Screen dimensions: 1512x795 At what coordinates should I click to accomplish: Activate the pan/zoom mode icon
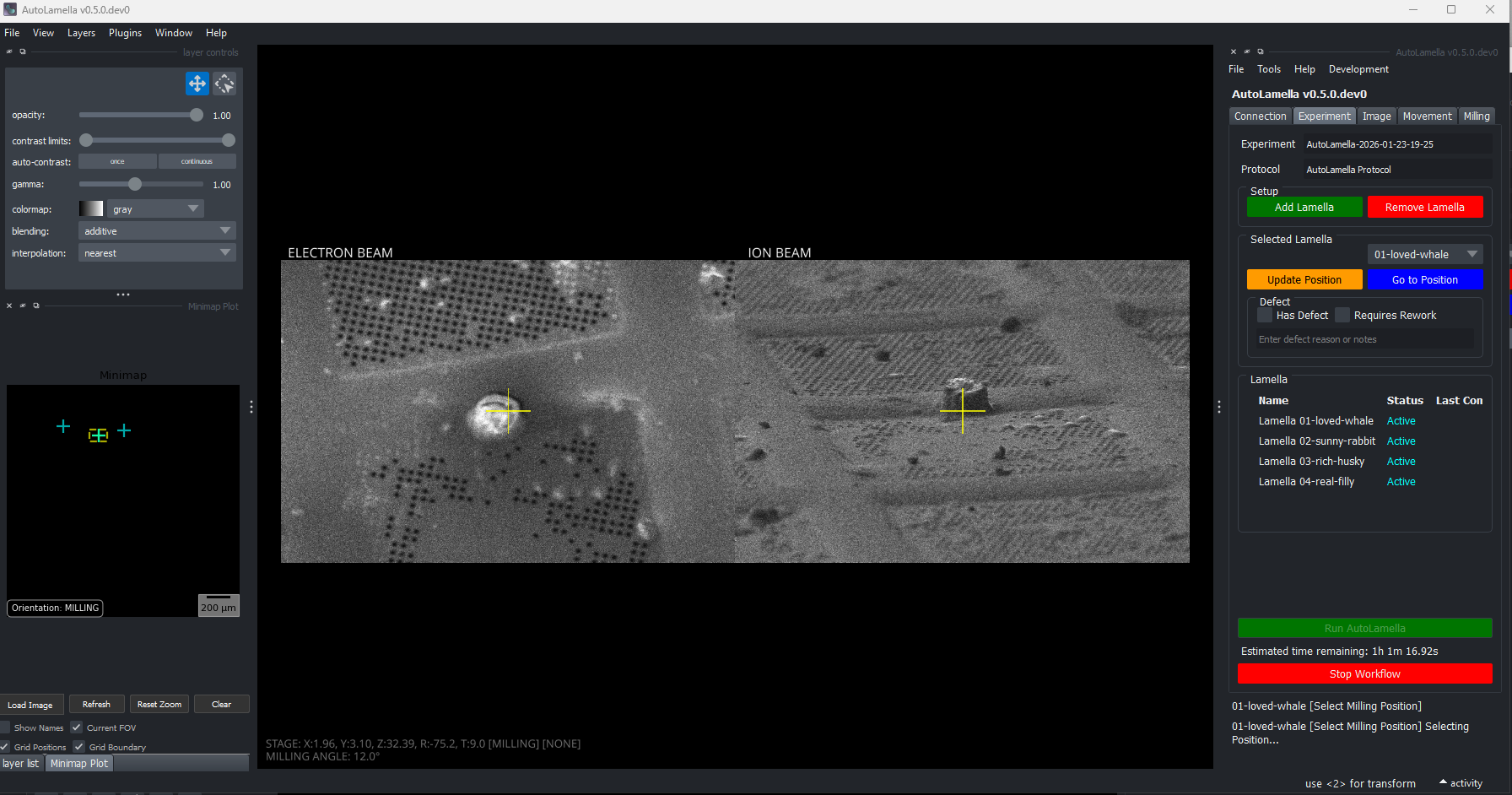coord(197,84)
